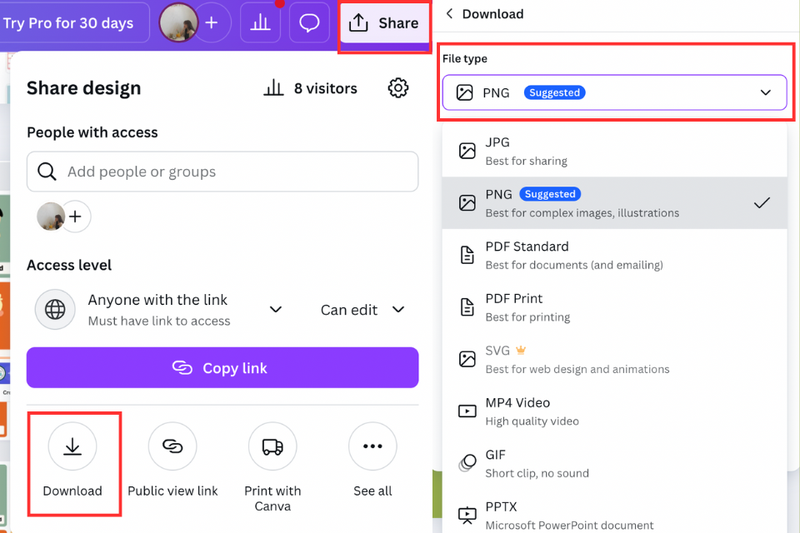
Task: Click the Print with Canva truck icon
Action: 272,446
